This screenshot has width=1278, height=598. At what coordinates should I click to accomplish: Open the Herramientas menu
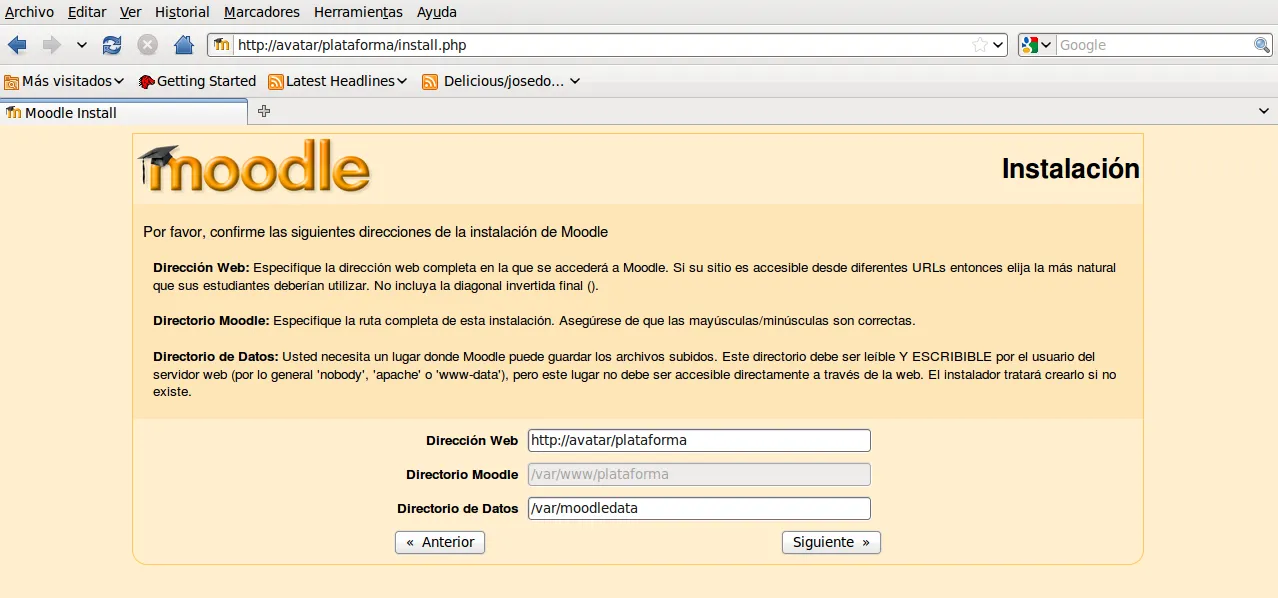(358, 12)
